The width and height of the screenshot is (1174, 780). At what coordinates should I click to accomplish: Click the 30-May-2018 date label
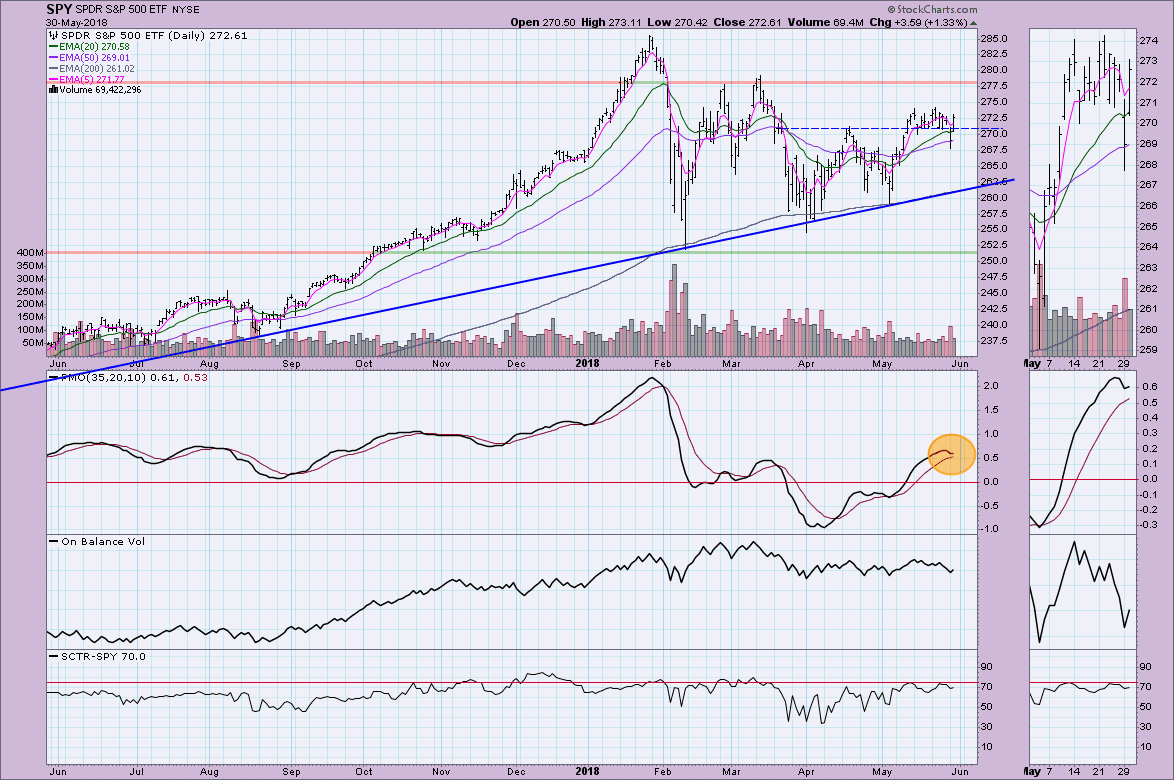tap(77, 22)
